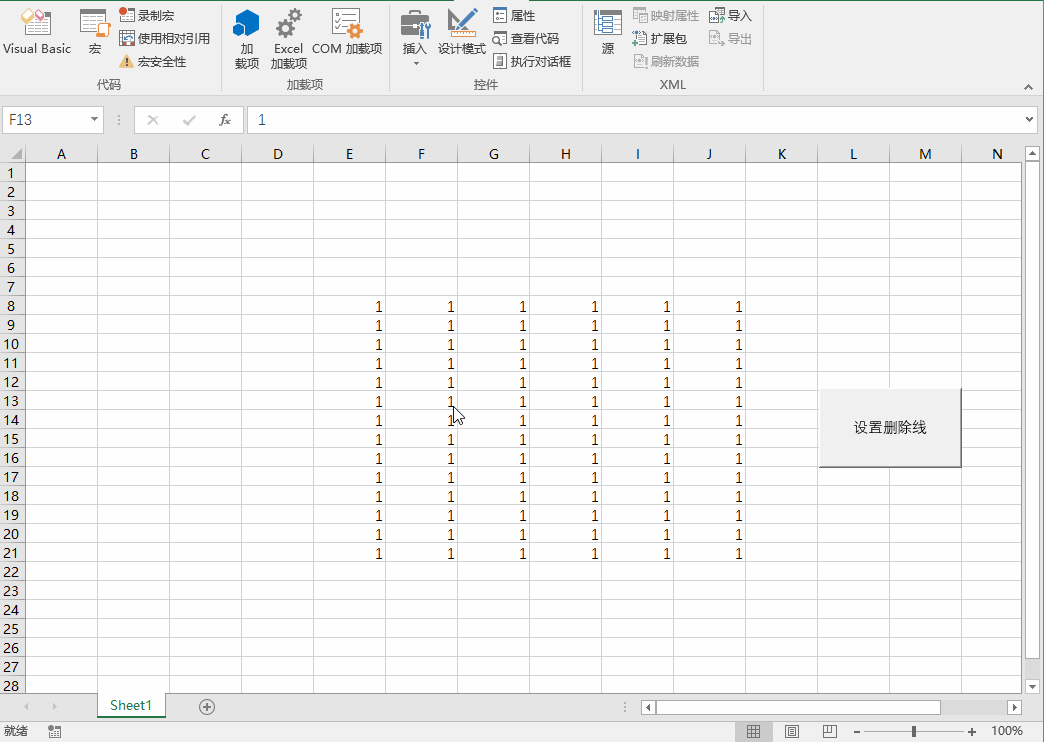Switch to the Sheet1 tab

coord(131,705)
